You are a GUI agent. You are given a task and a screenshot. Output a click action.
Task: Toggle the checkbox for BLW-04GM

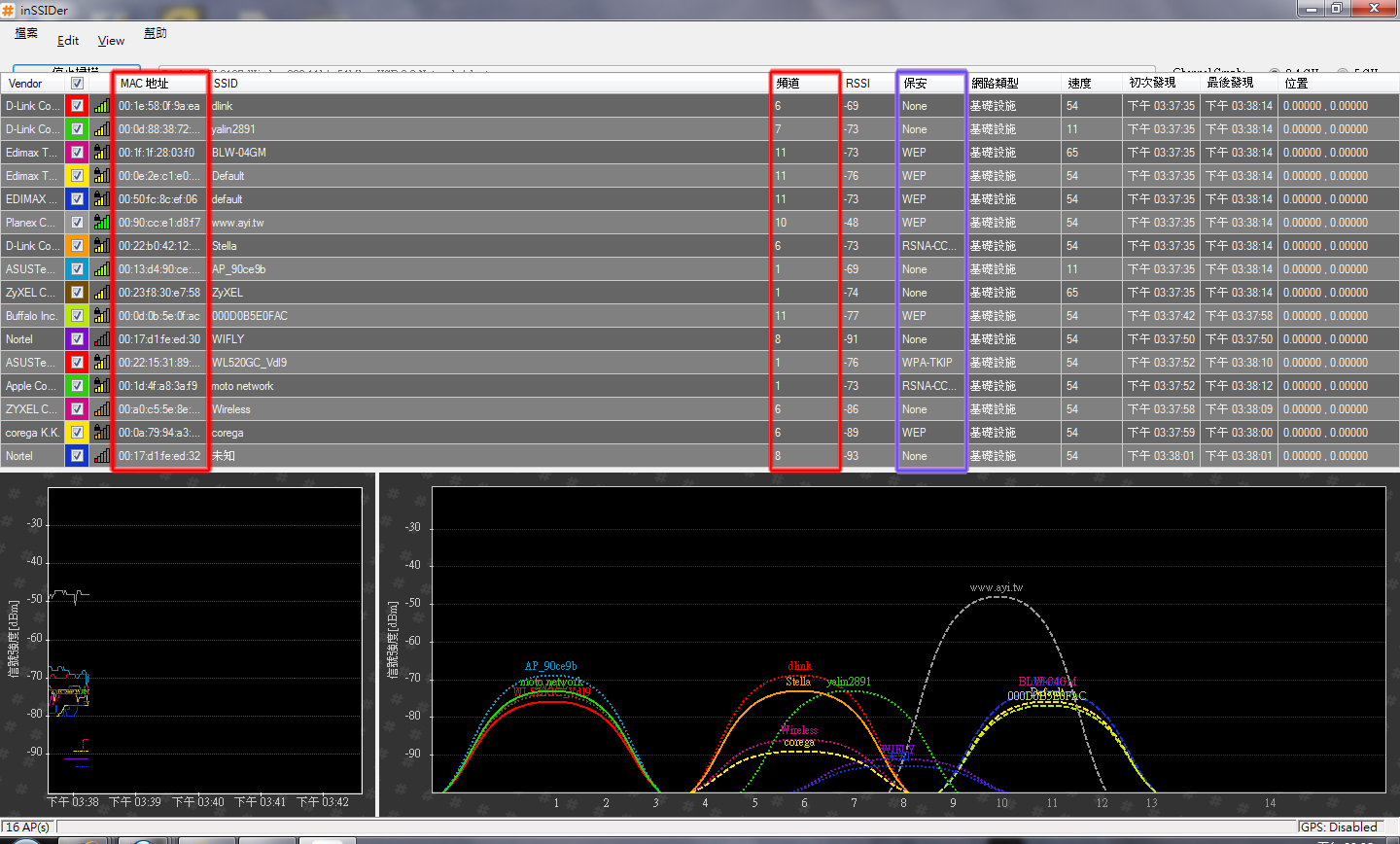[x=77, y=153]
